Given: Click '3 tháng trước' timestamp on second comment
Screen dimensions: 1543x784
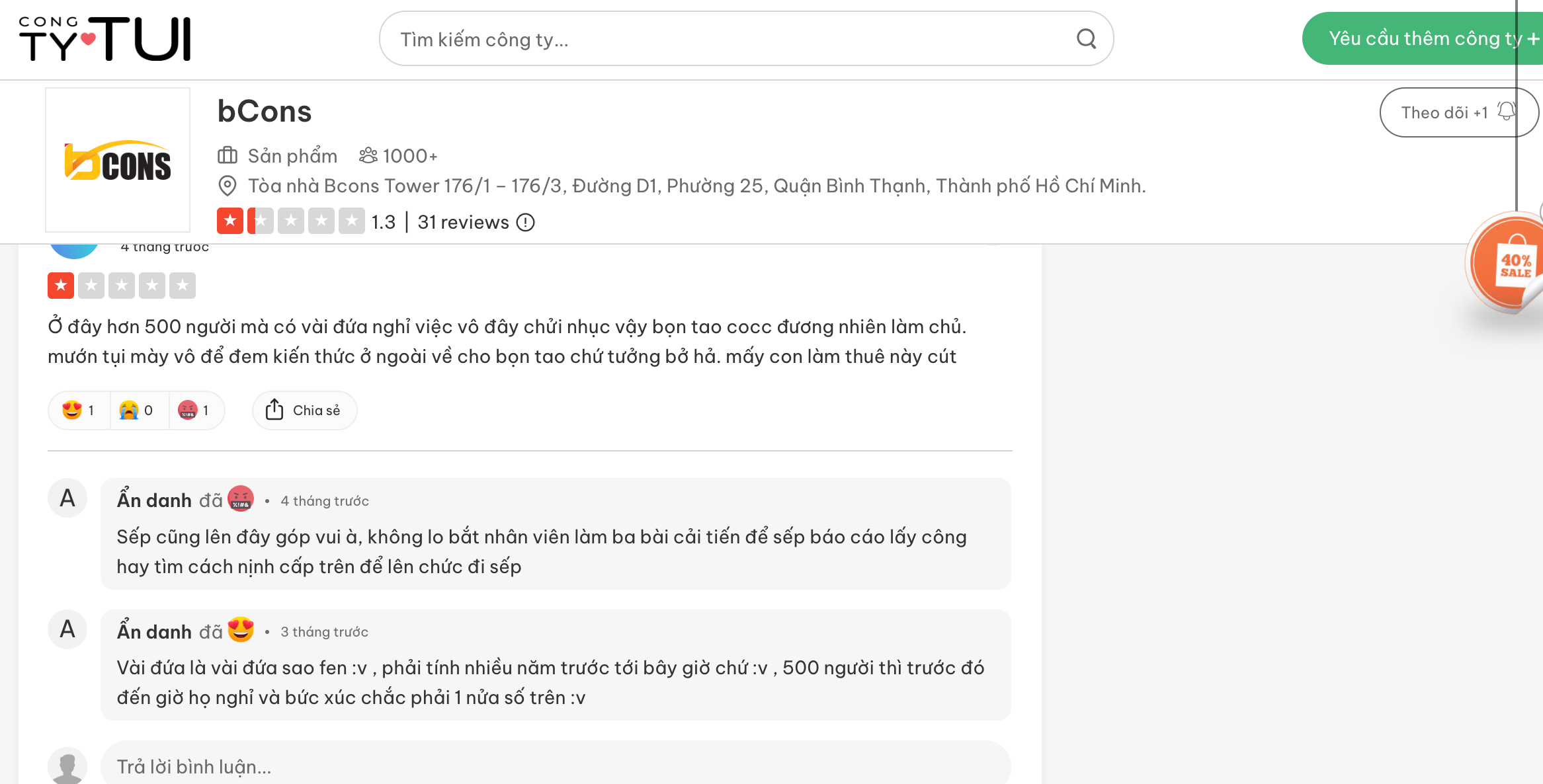Looking at the screenshot, I should [324, 632].
